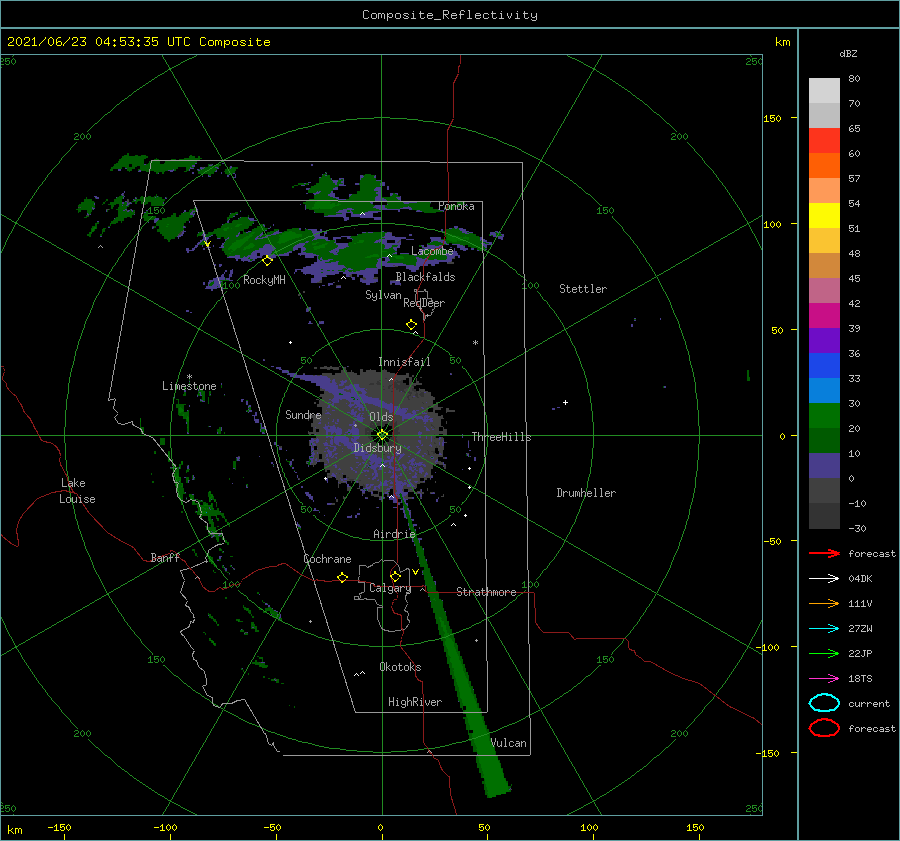Select the lightest gray 70-80 dBZ swatch
Screen dimensions: 900x841
pos(824,91)
